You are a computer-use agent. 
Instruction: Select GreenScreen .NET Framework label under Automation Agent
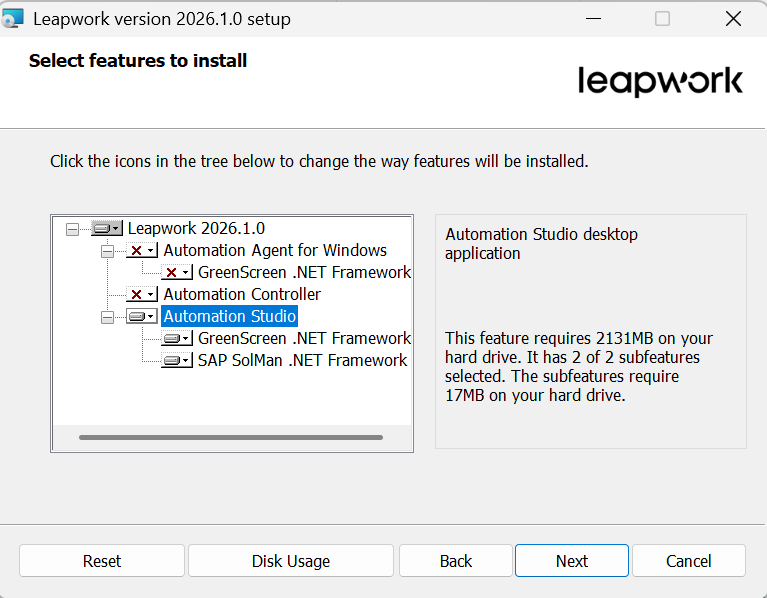(304, 272)
